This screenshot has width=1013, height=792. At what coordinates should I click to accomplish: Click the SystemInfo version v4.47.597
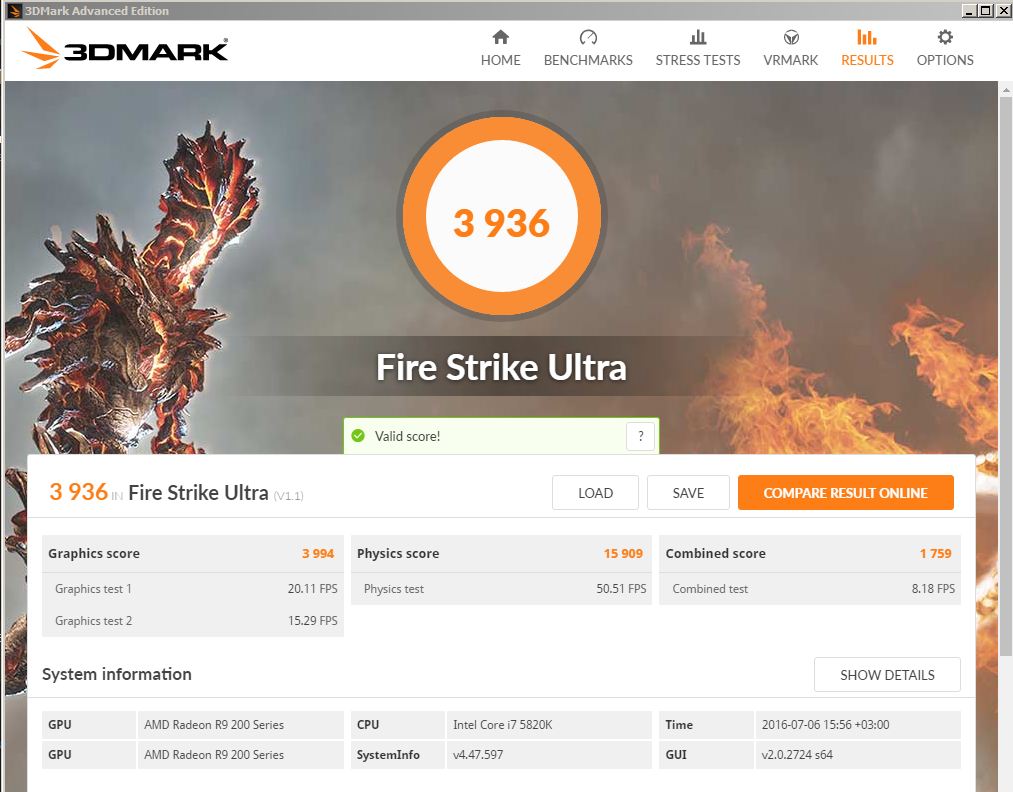tap(478, 755)
